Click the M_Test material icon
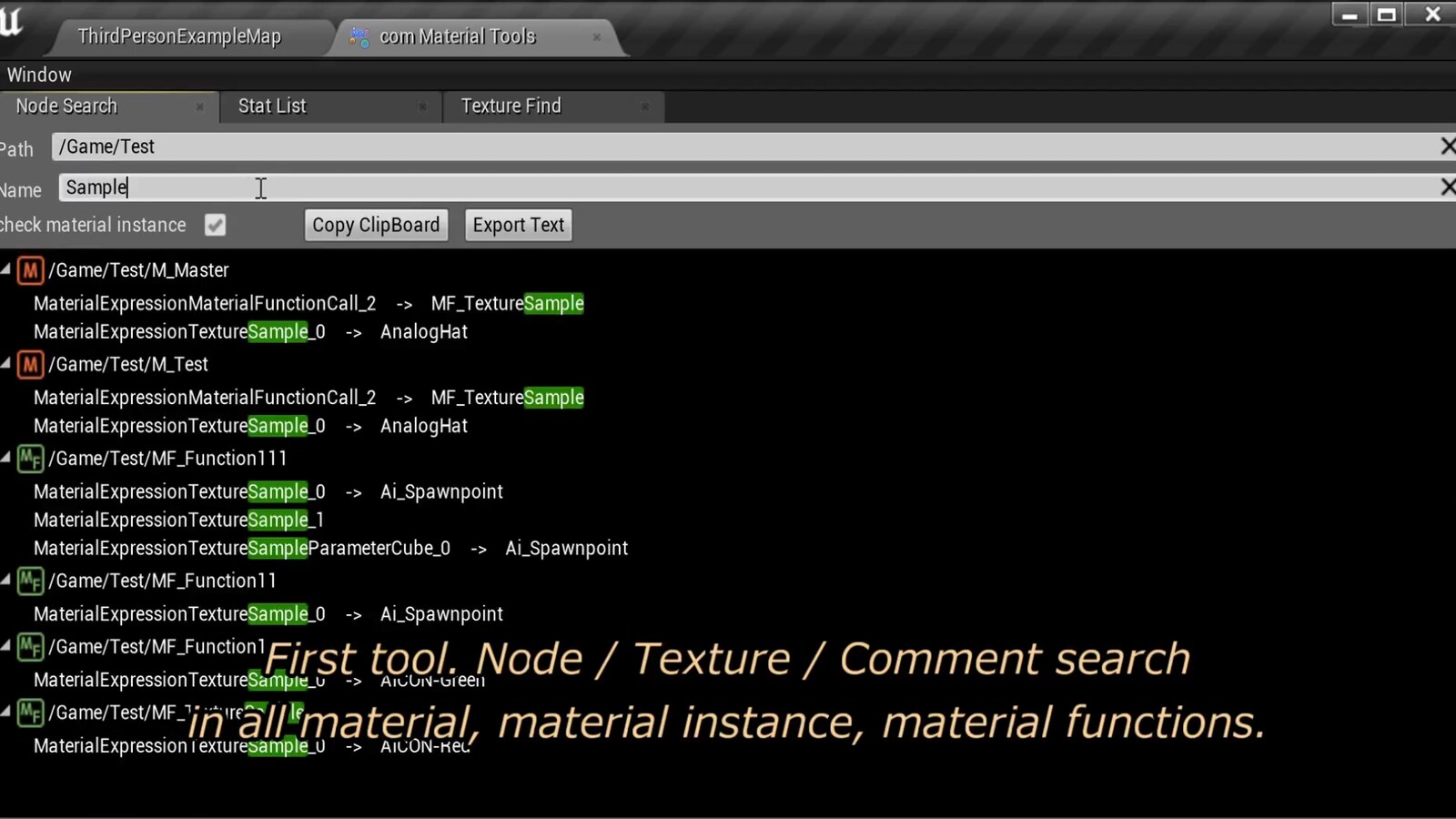The image size is (1456, 819). click(29, 364)
